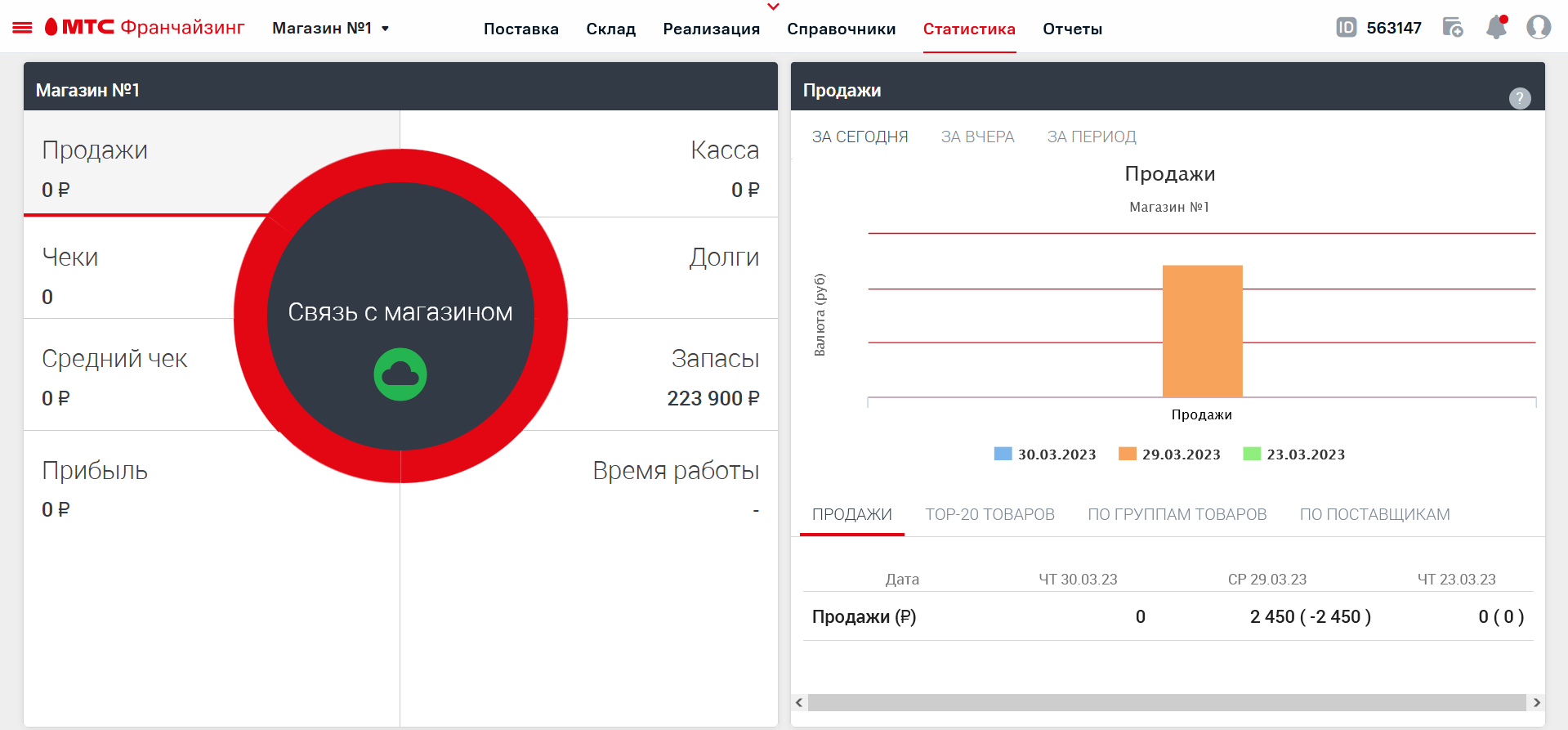Click the horizontal scrollbar left arrow
Viewport: 1568px width, 730px height.
click(x=799, y=702)
